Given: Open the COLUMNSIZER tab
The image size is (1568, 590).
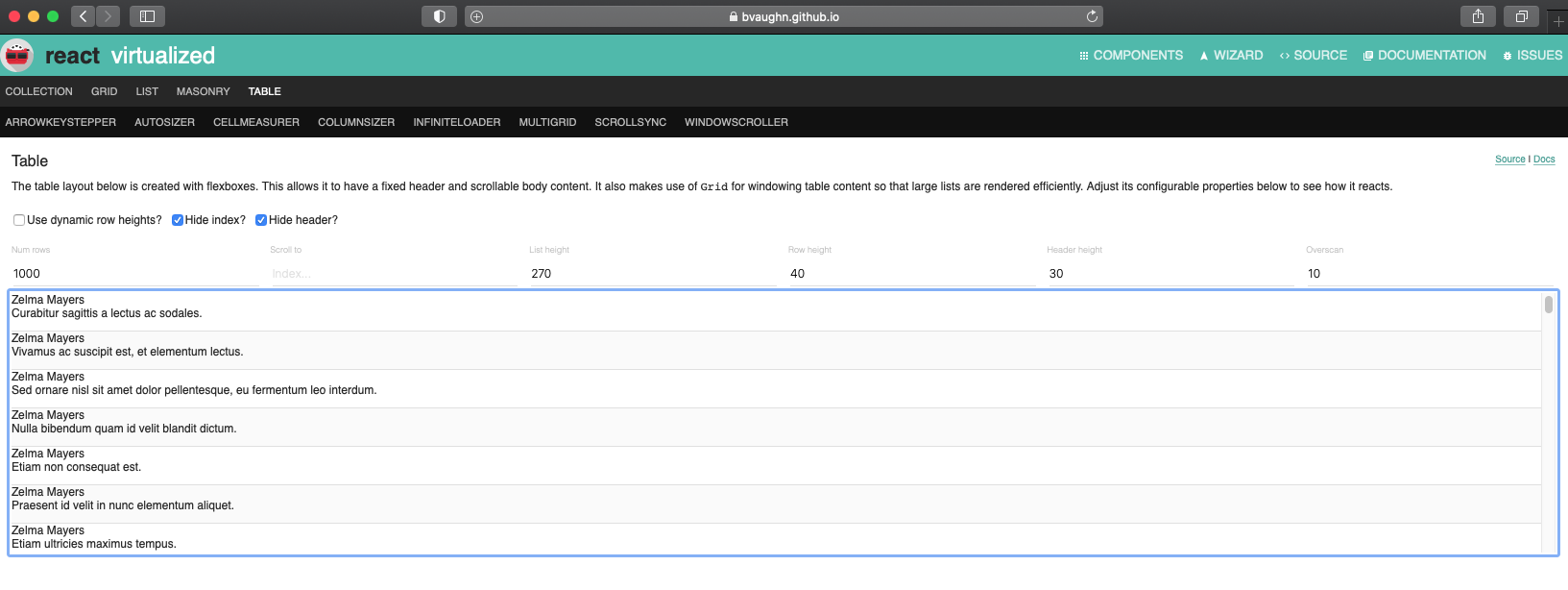Looking at the screenshot, I should click(x=356, y=122).
